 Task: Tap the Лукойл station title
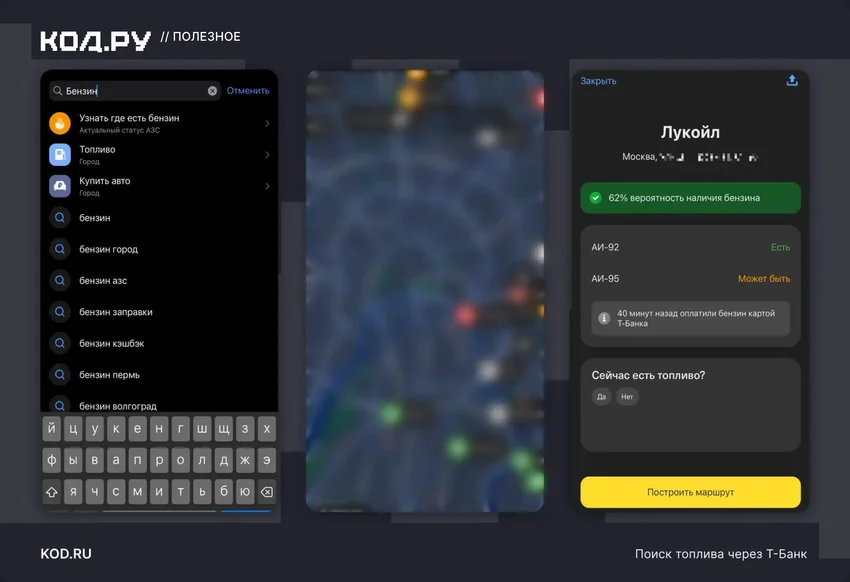690,132
